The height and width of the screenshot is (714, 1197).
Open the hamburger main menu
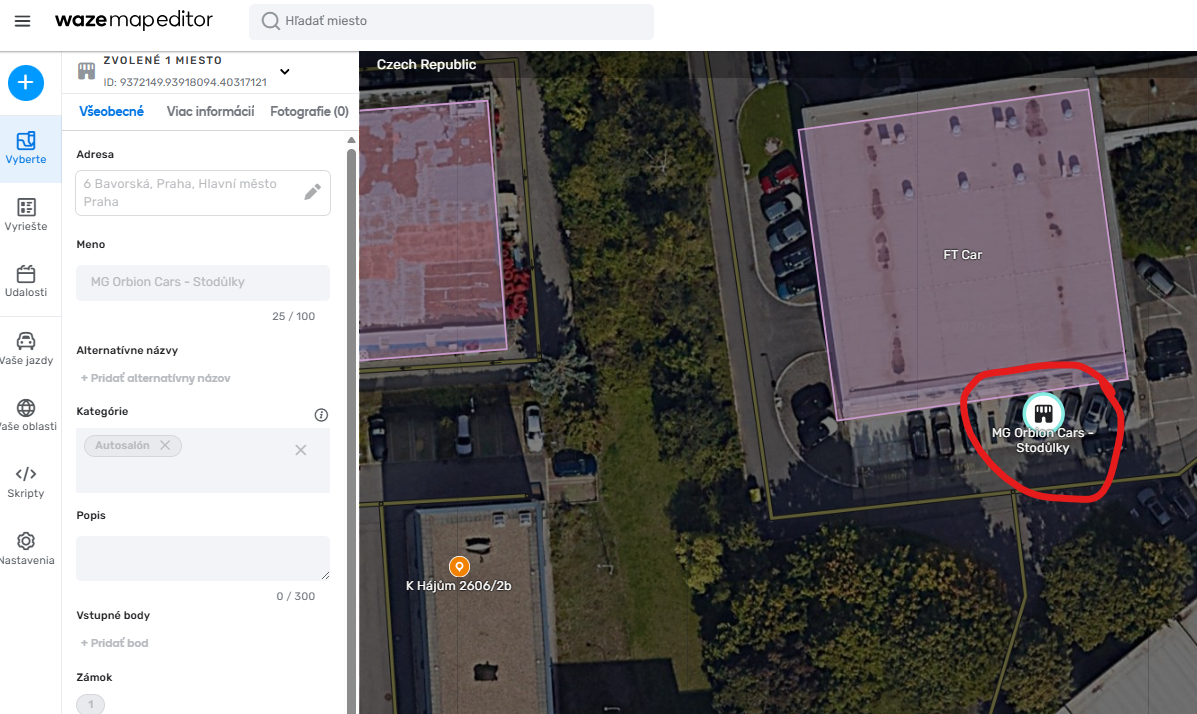(22, 21)
